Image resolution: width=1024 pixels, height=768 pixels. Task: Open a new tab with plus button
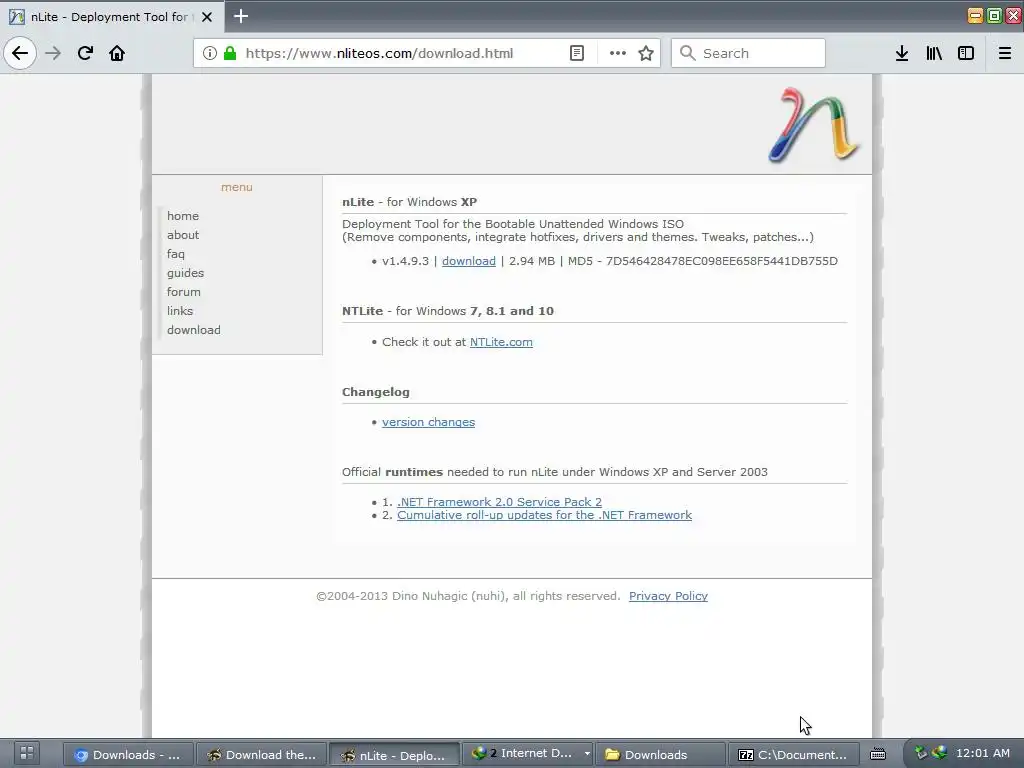click(x=241, y=16)
